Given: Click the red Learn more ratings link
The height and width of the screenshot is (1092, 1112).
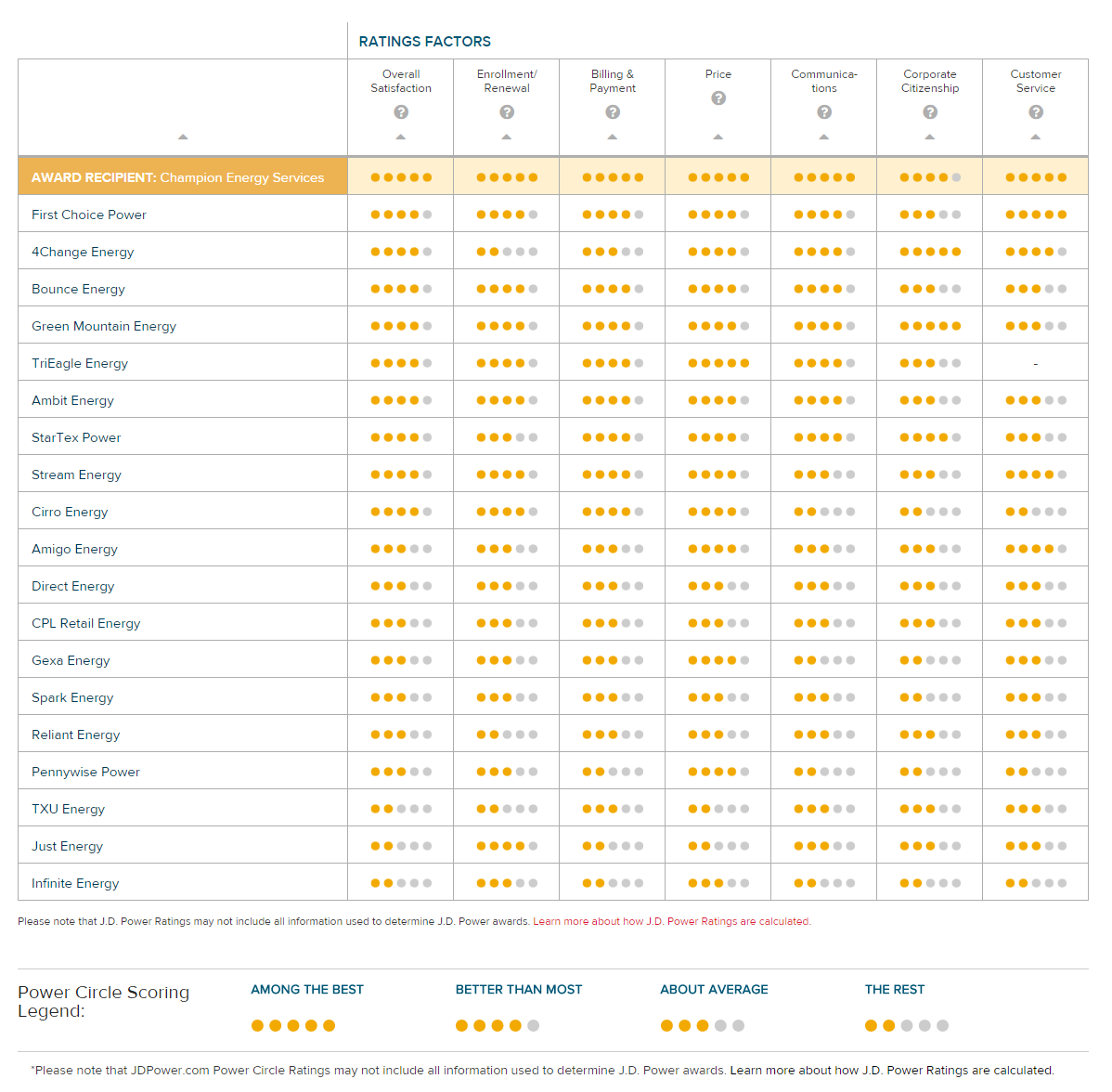Looking at the screenshot, I should coord(672,921).
